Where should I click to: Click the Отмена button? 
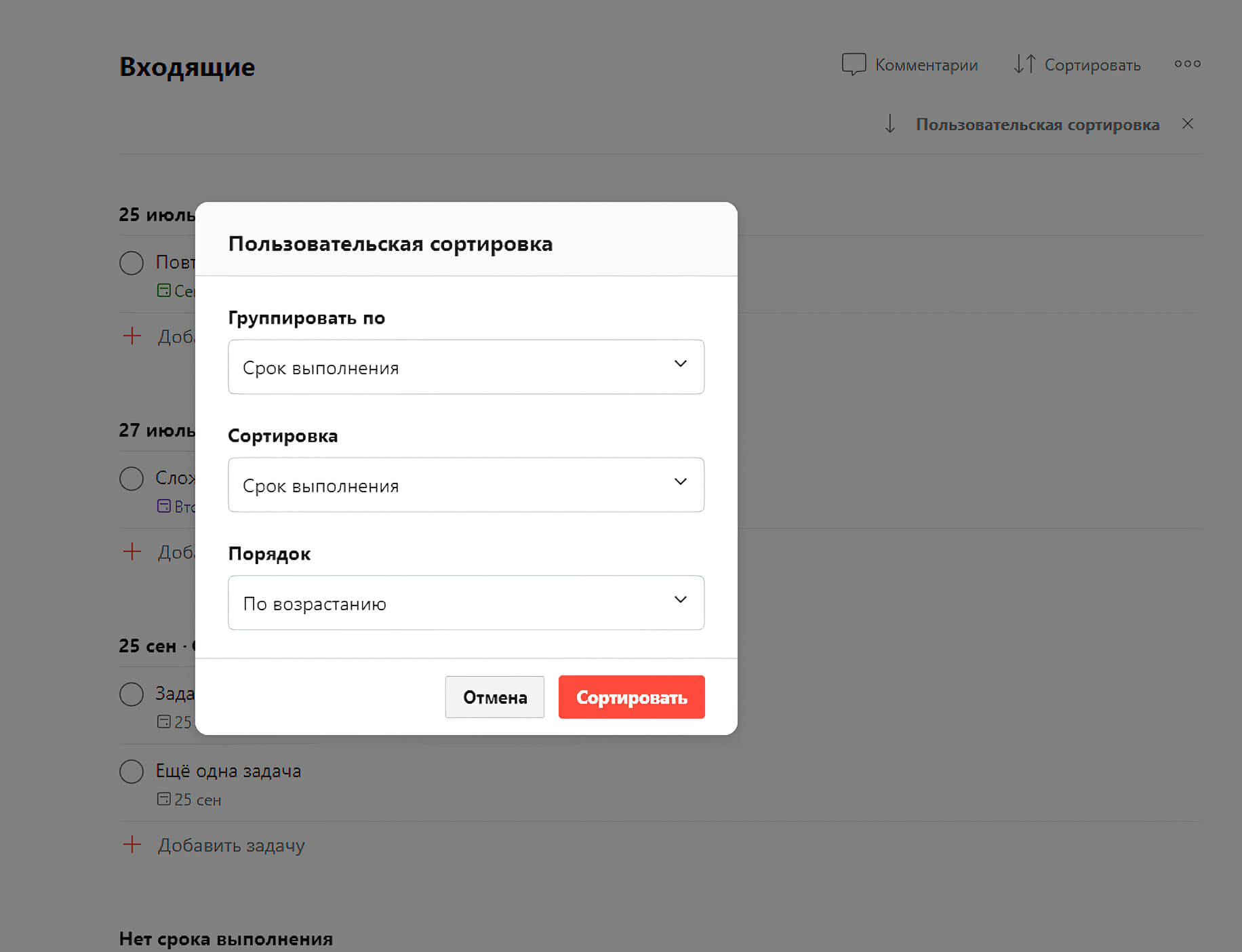click(495, 697)
